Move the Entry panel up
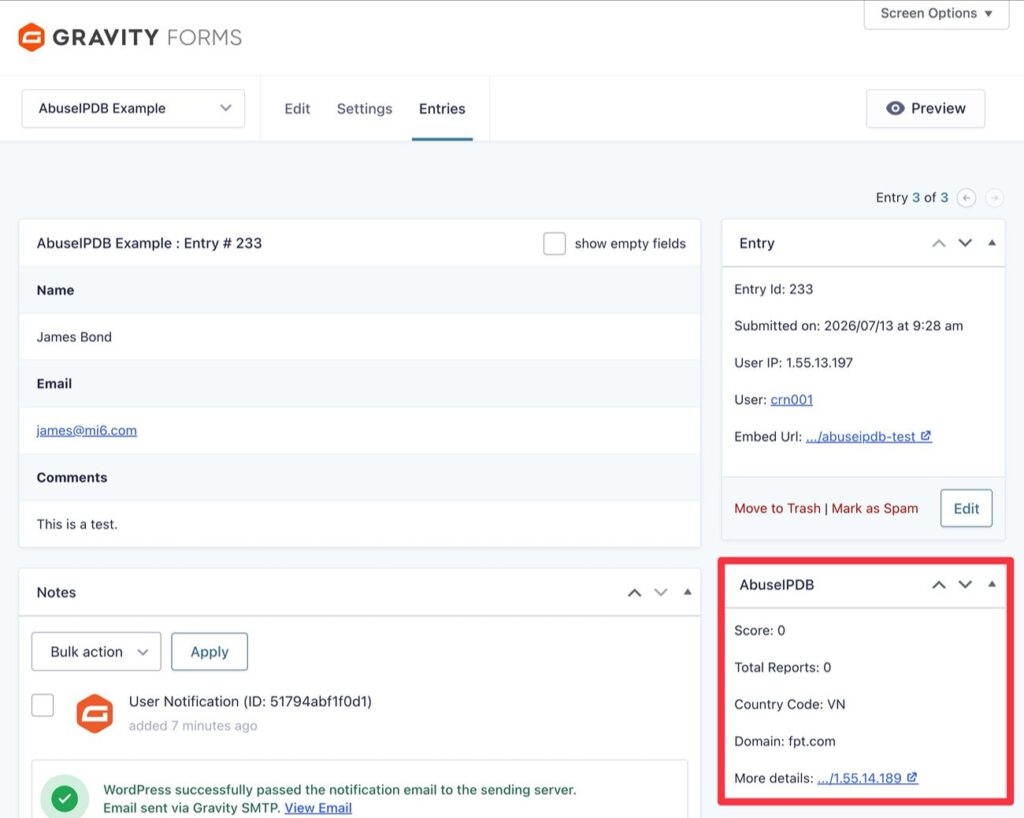Image resolution: width=1024 pixels, height=818 pixels. (938, 244)
